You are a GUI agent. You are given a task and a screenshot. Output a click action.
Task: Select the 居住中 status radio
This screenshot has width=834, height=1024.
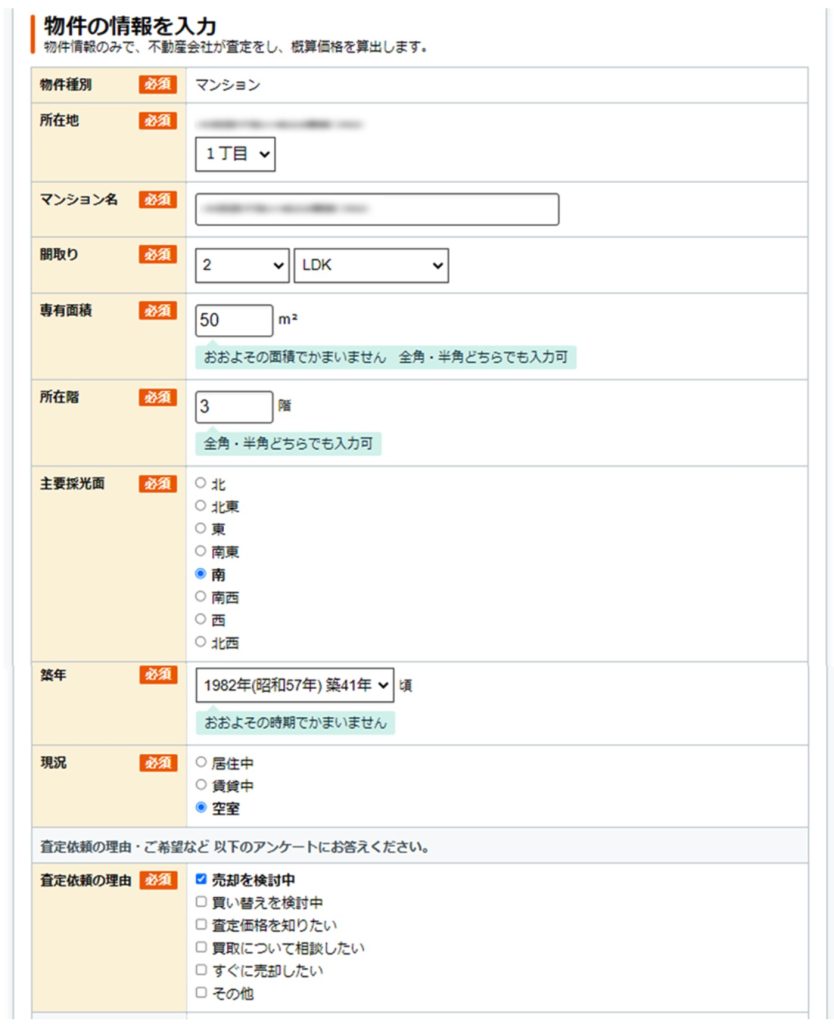201,762
